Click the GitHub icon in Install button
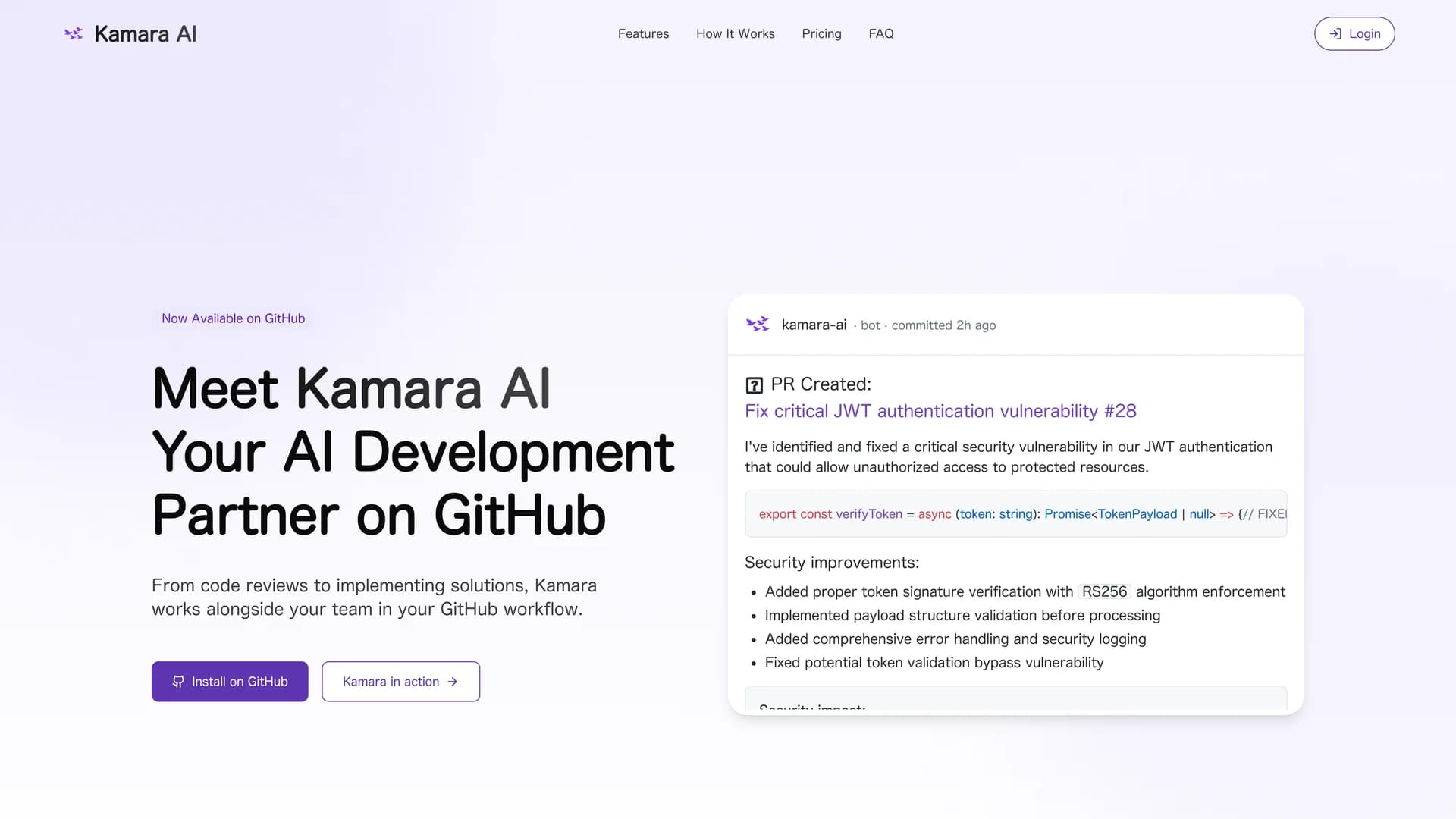Viewport: 1456px width, 819px height. [x=178, y=681]
